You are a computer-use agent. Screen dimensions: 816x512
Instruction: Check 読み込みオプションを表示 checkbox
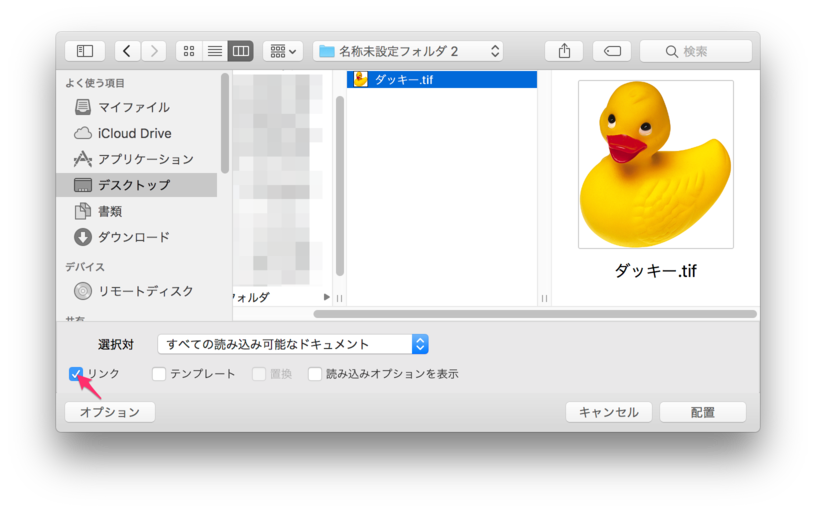[x=315, y=374]
